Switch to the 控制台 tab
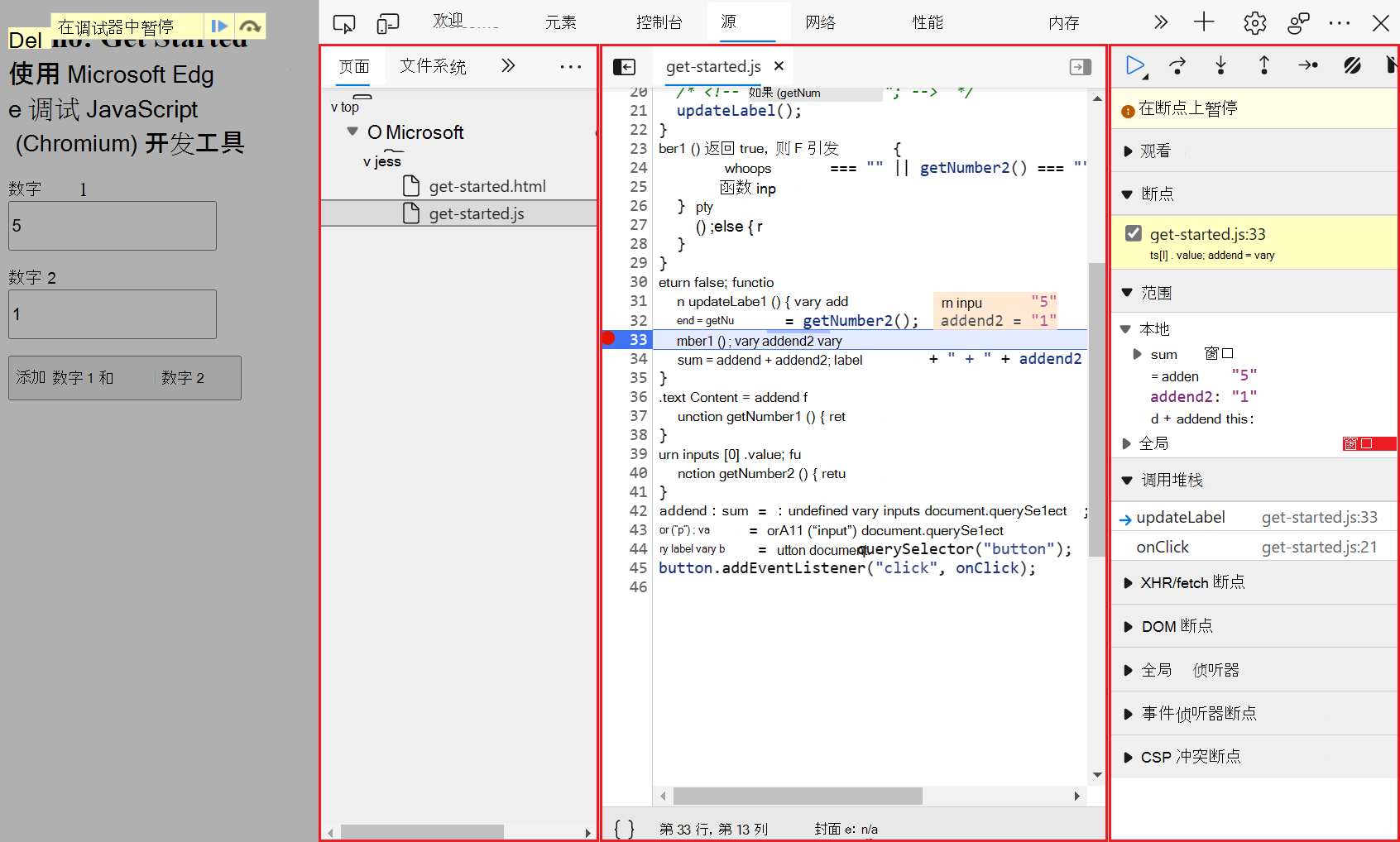Screen dimensions: 1400x842 click(x=659, y=22)
